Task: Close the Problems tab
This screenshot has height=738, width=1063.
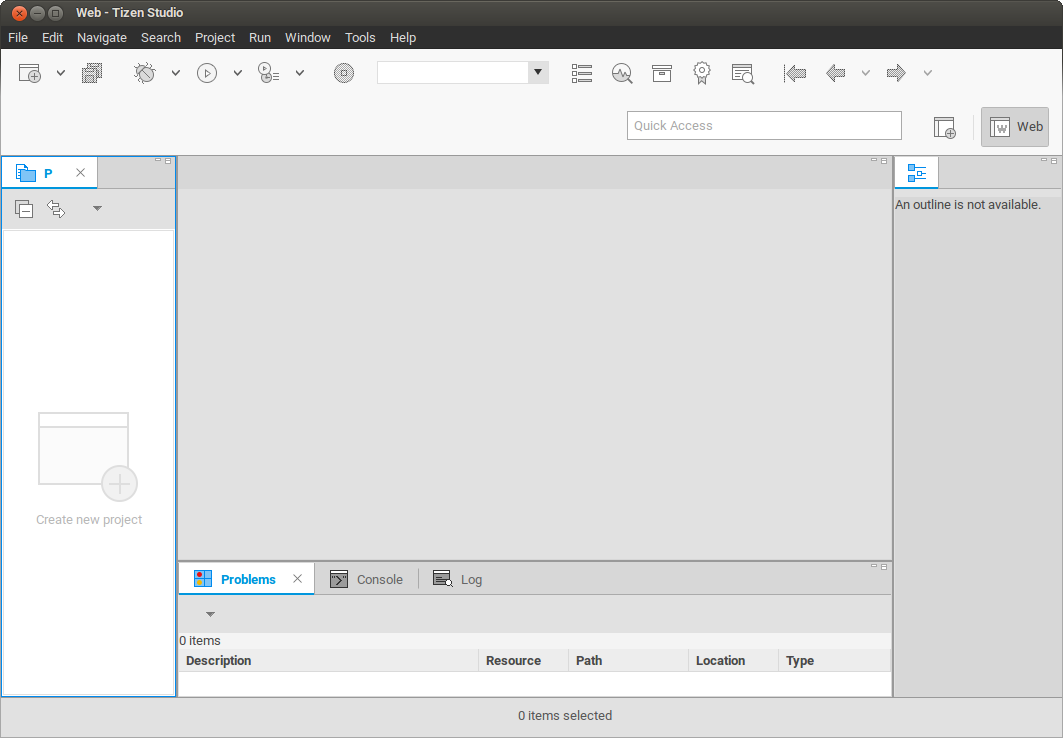Action: [297, 579]
